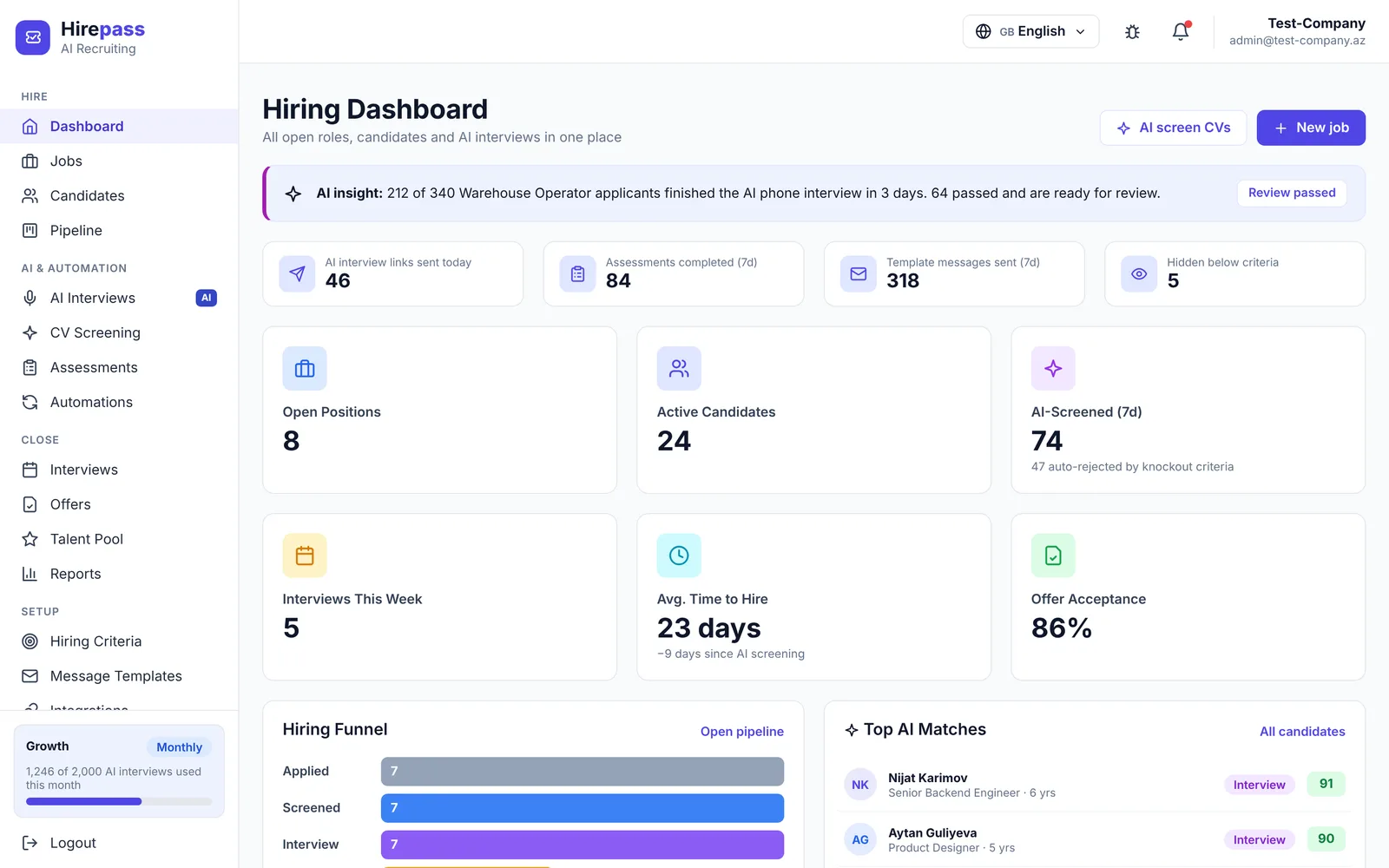Click Logout in the sidebar

pyautogui.click(x=119, y=843)
